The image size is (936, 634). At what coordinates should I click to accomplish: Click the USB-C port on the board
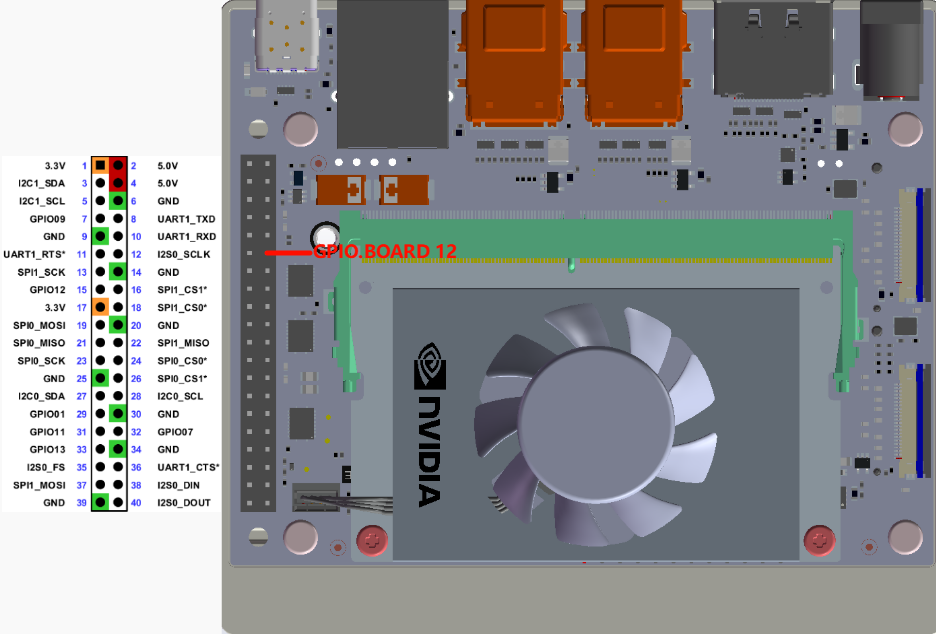286,35
